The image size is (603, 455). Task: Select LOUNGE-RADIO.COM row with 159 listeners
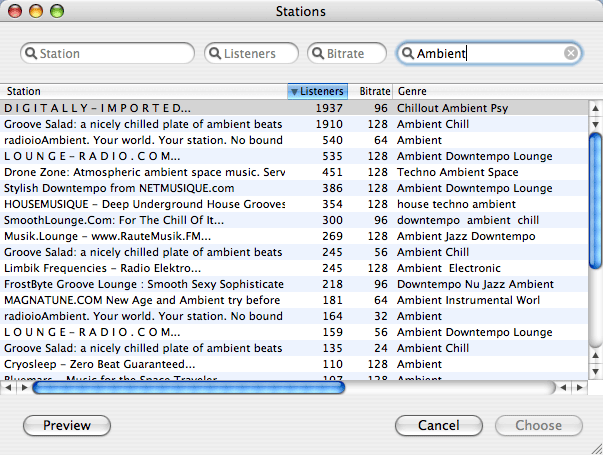tap(294, 332)
